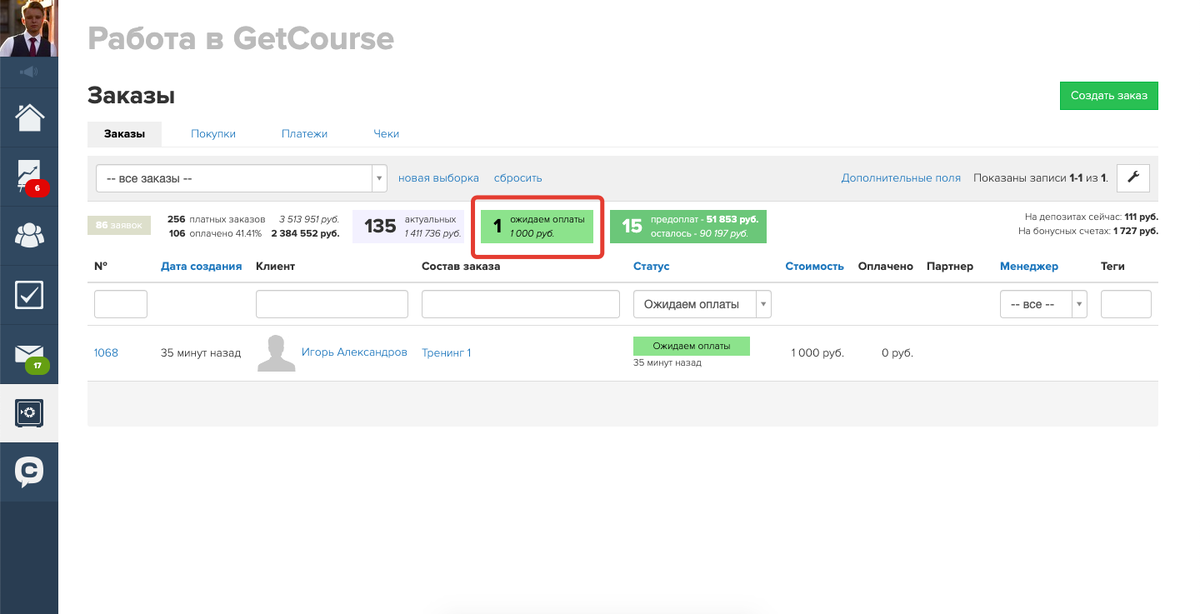Click the 'На бонусных счетах: 1 727 руб.' text
1200x614 pixels.
click(1088, 231)
